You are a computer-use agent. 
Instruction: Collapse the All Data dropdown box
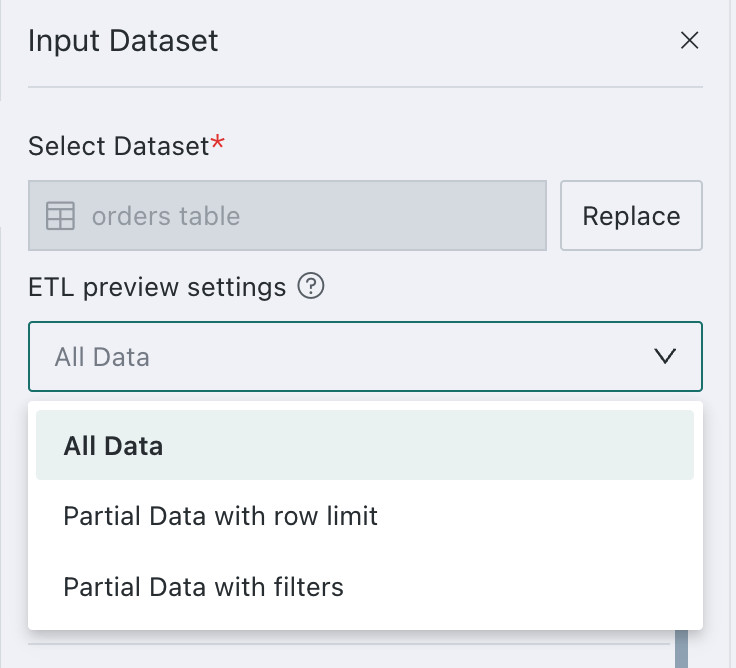[365, 356]
